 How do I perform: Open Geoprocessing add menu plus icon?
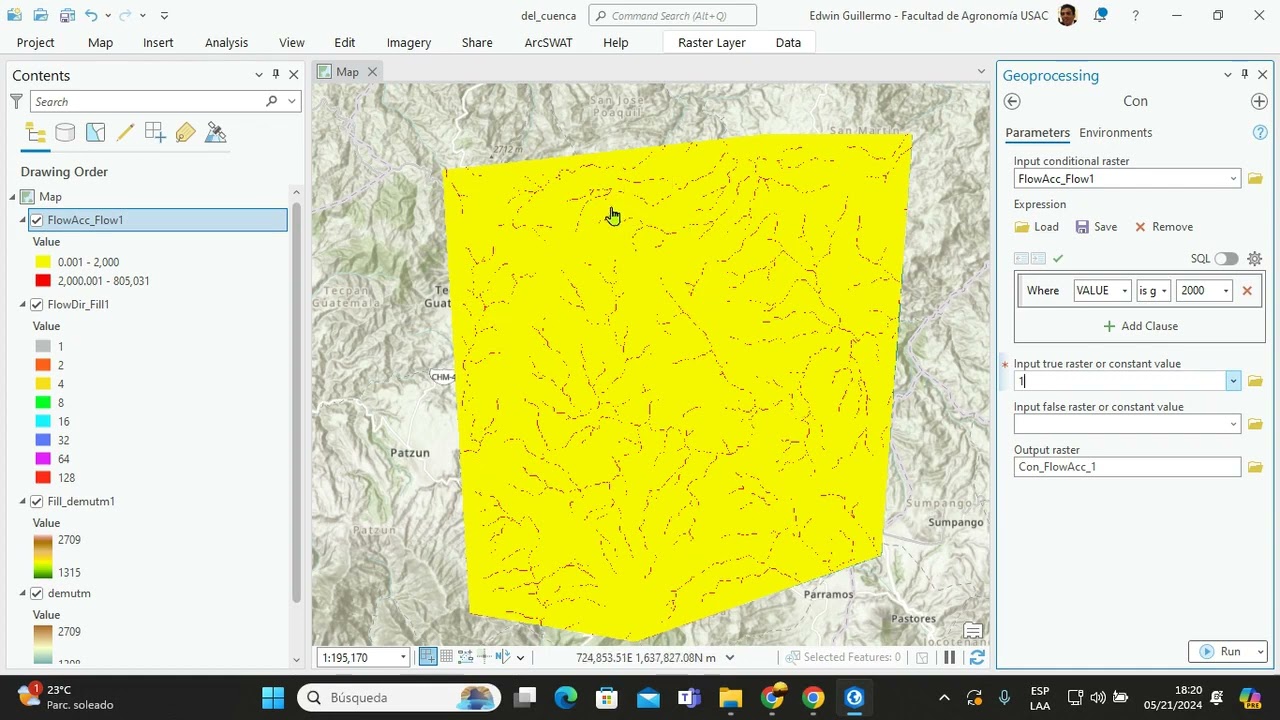pyautogui.click(x=1259, y=101)
